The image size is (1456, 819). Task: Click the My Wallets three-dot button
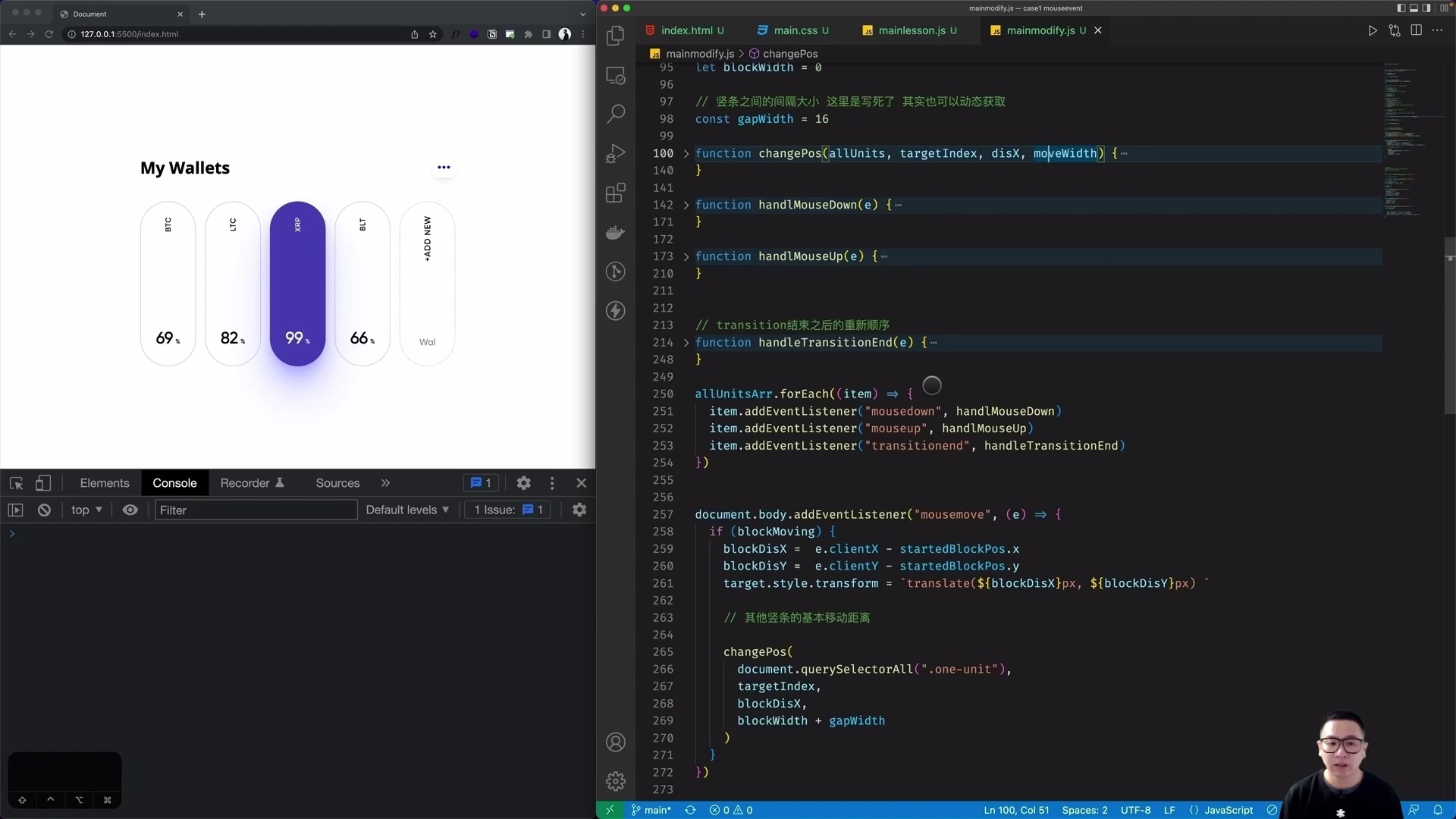click(x=444, y=168)
